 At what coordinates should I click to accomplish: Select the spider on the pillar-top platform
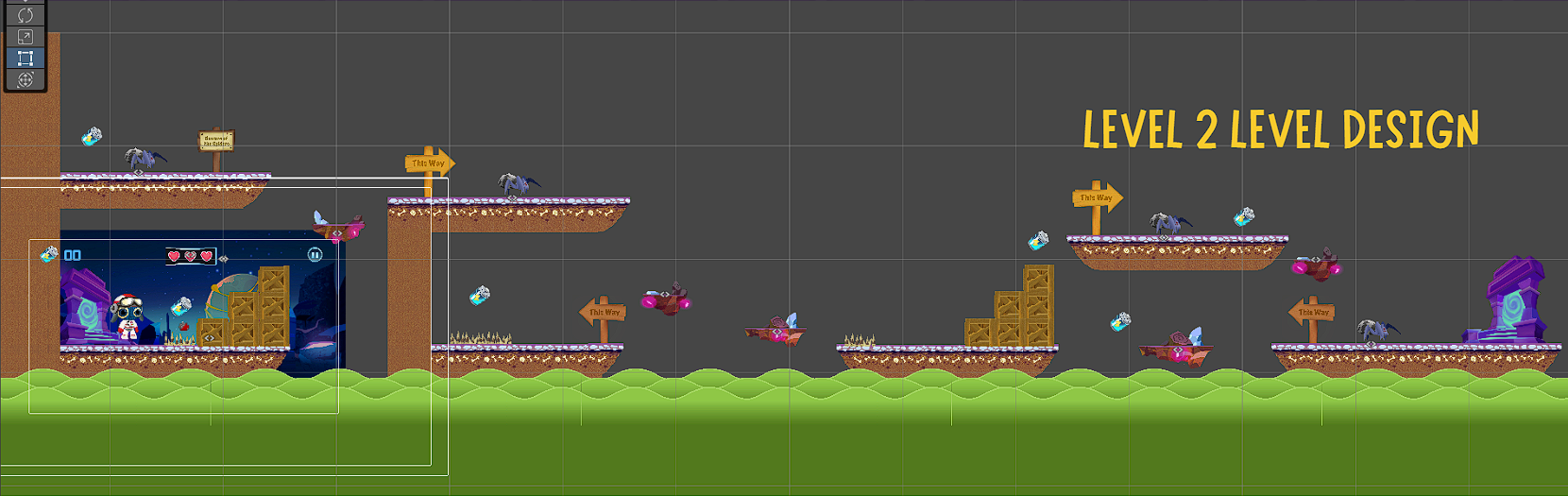[517, 184]
